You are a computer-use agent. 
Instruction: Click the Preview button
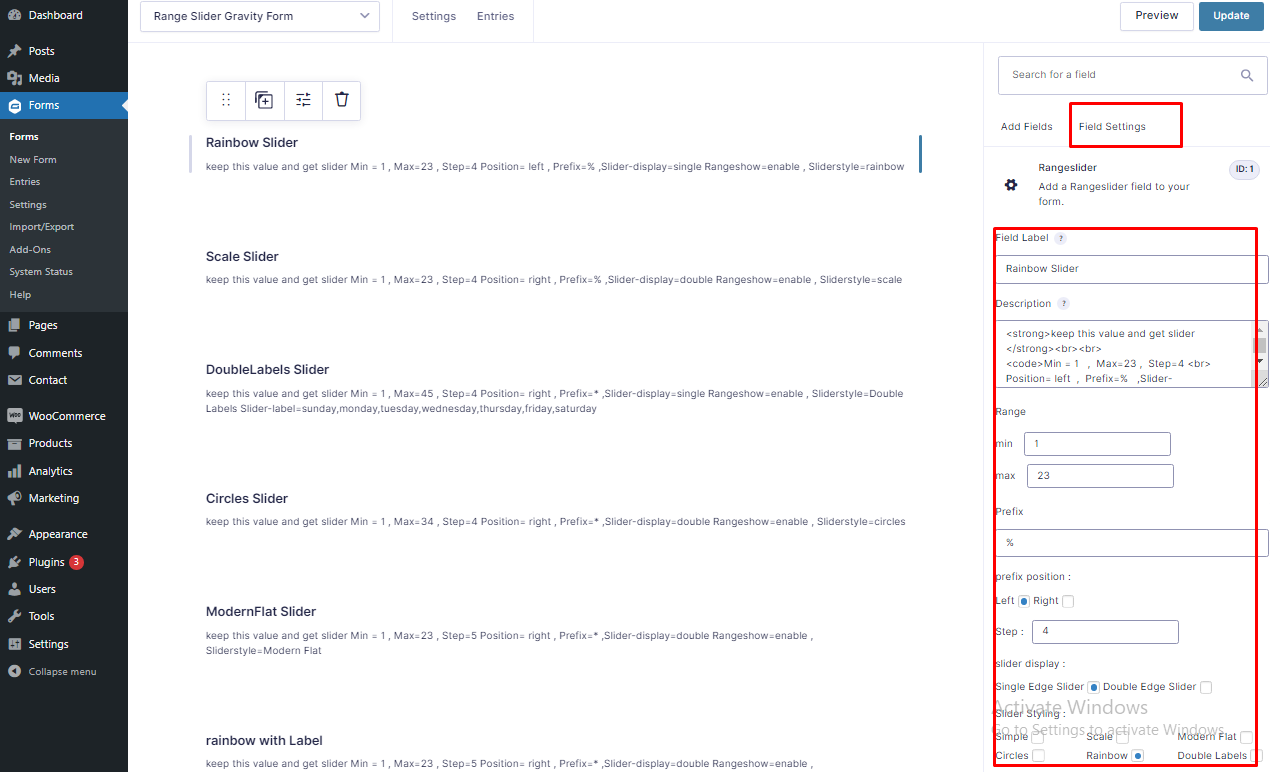click(1156, 16)
